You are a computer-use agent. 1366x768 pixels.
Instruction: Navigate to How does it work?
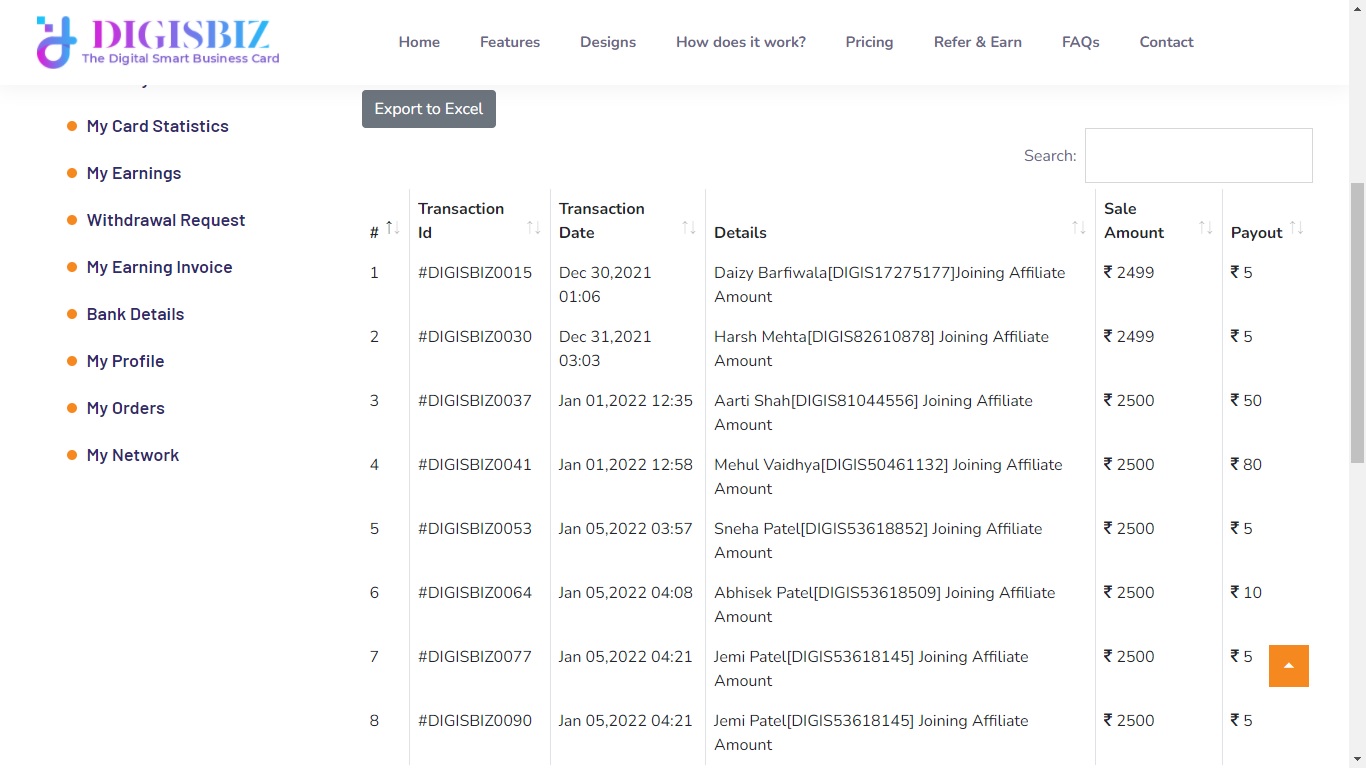[x=740, y=42]
